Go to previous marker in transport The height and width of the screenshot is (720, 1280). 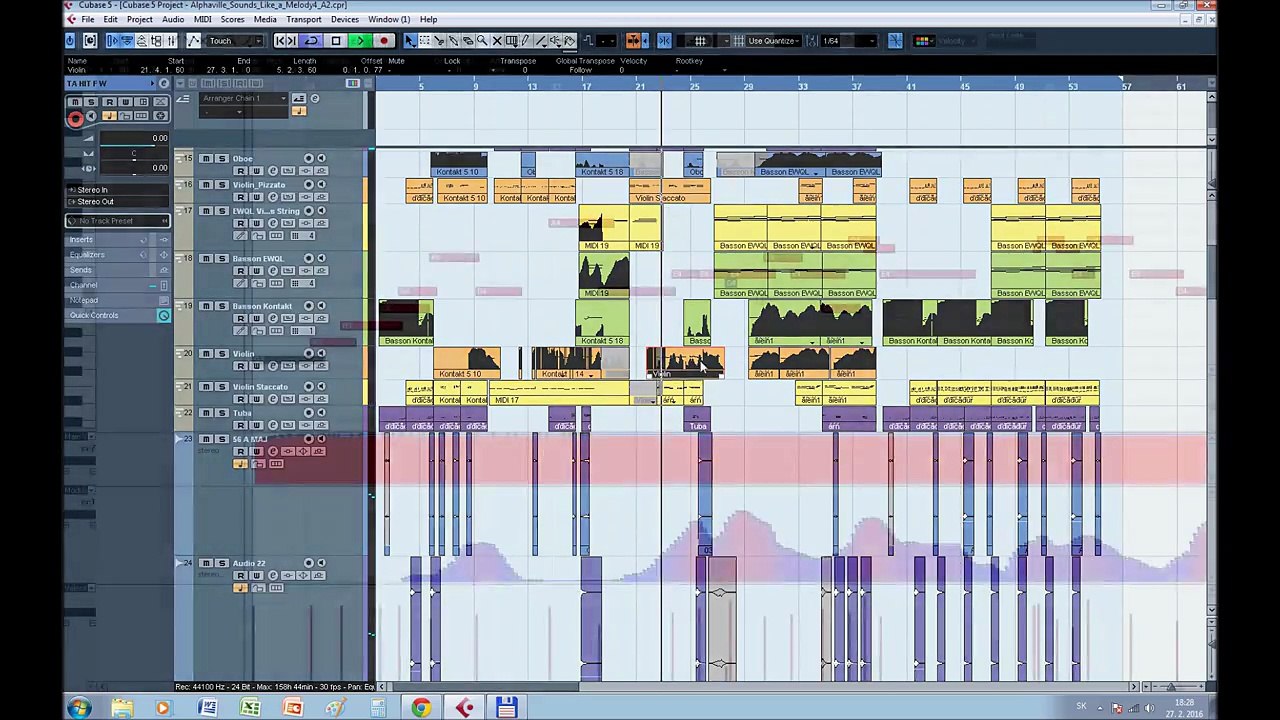click(279, 41)
